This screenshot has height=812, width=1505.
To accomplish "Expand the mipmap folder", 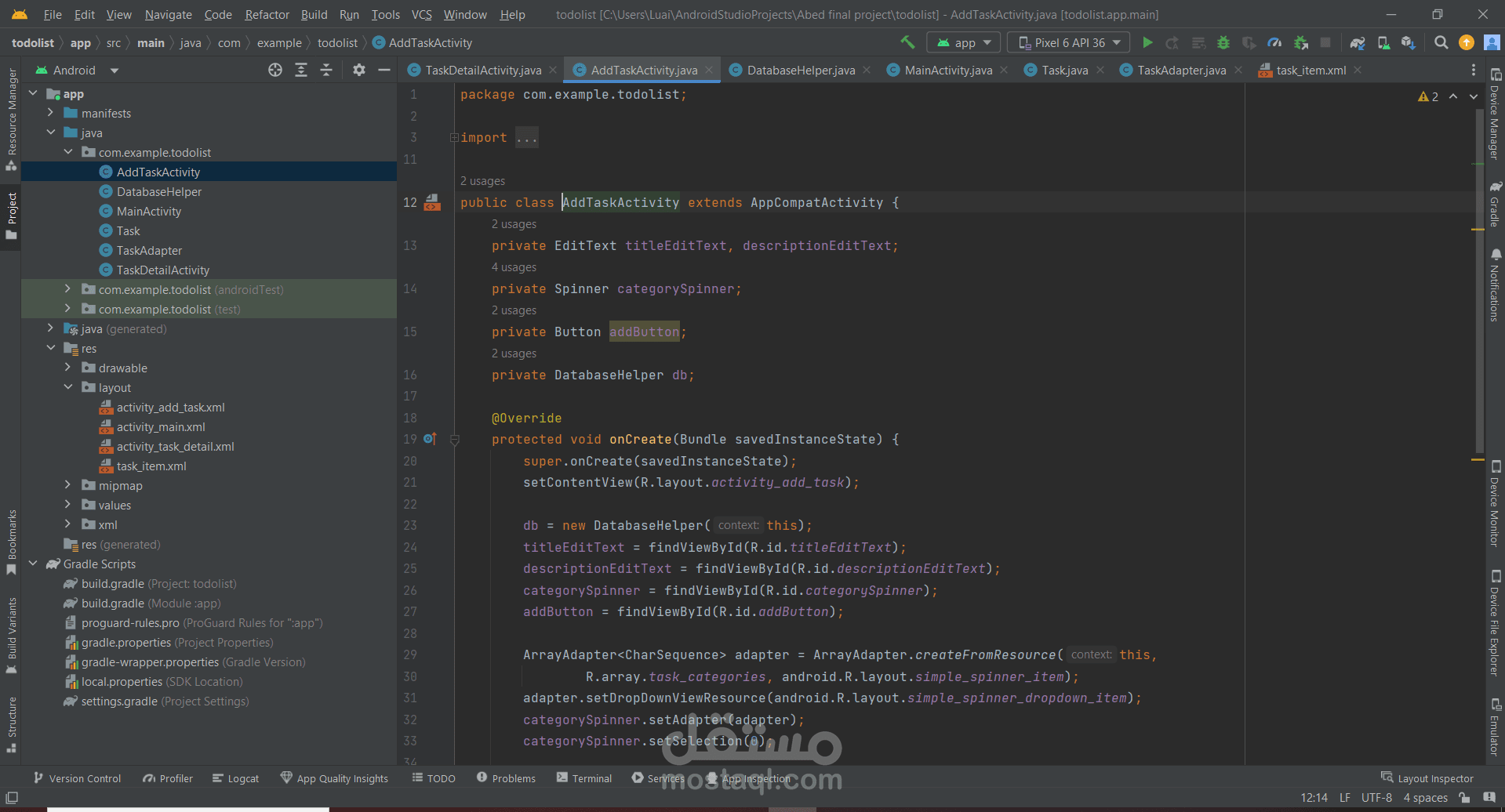I will (x=68, y=485).
